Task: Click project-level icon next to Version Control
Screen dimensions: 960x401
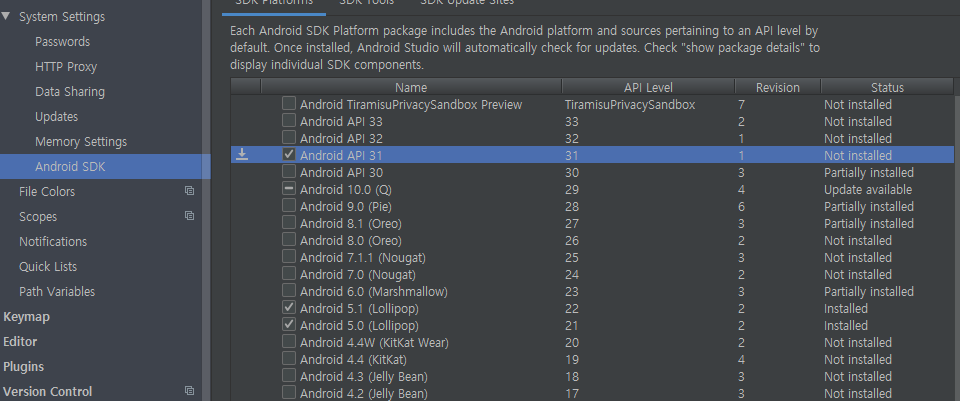Action: [x=189, y=391]
